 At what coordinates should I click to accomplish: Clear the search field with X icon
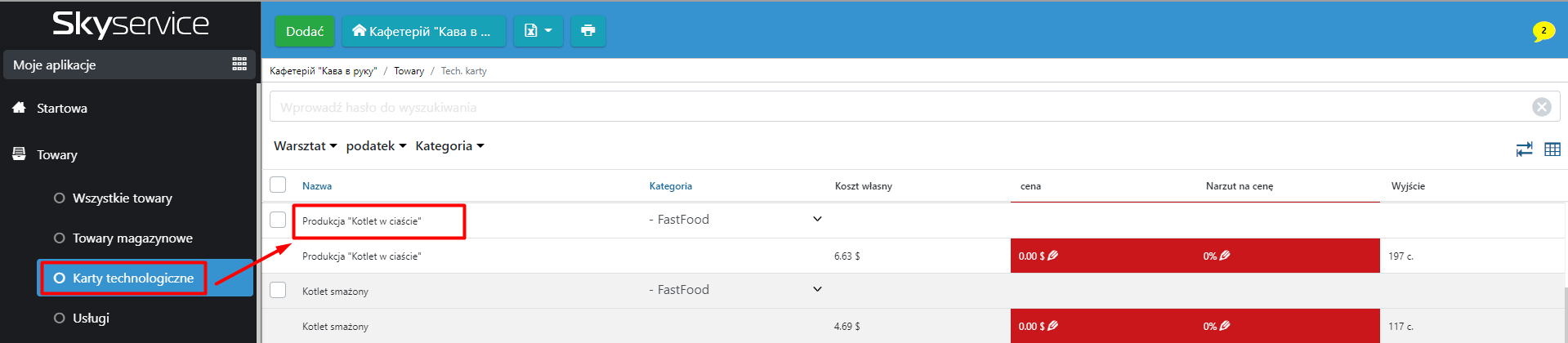click(x=1541, y=107)
